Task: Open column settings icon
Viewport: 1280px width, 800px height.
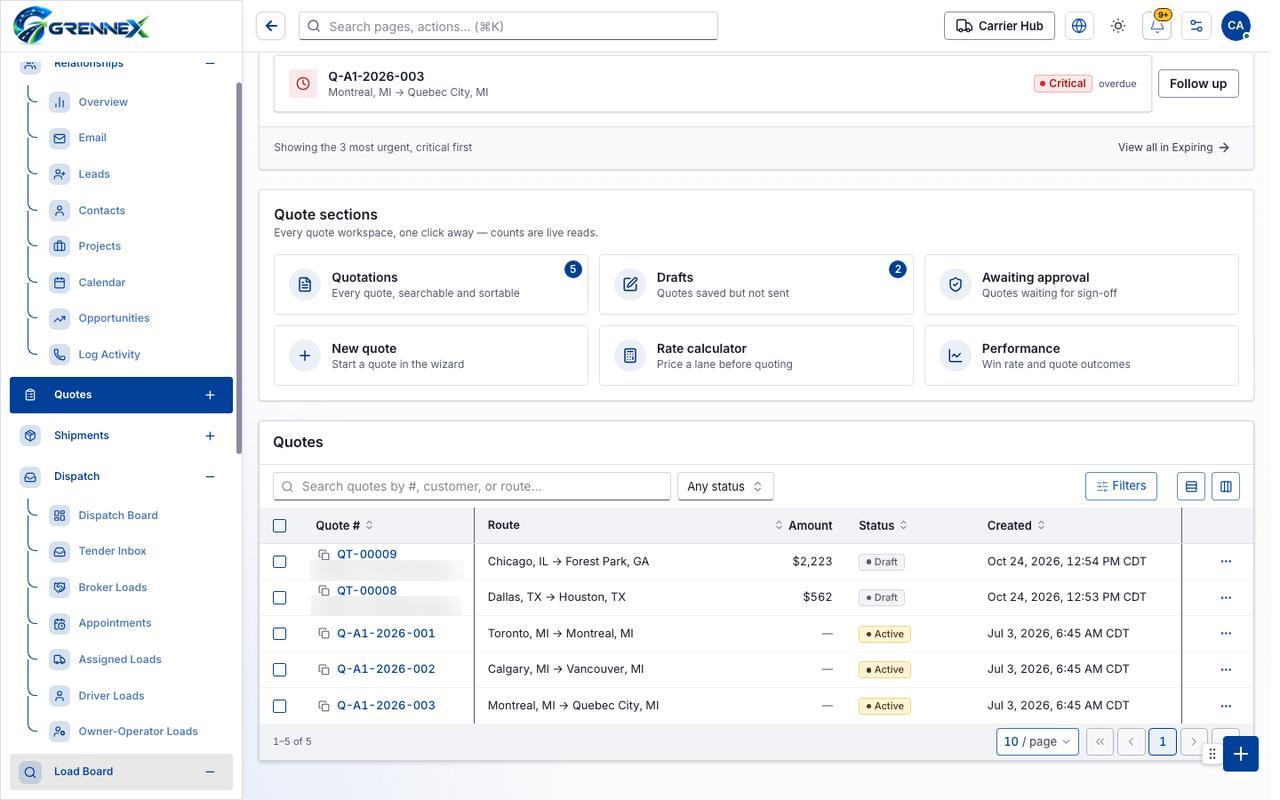Action: tap(1226, 486)
